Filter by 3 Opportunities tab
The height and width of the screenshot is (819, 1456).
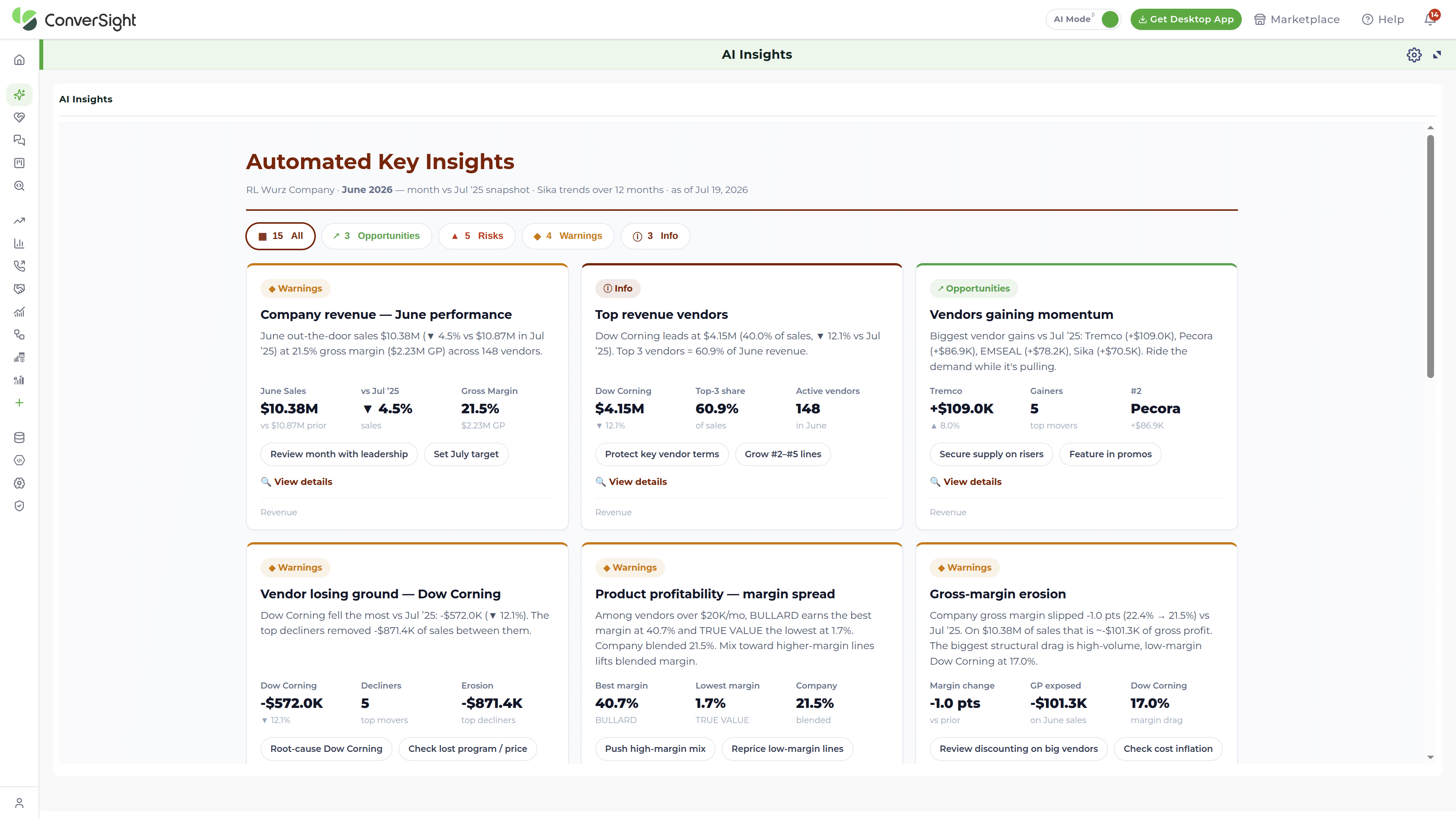(x=377, y=236)
